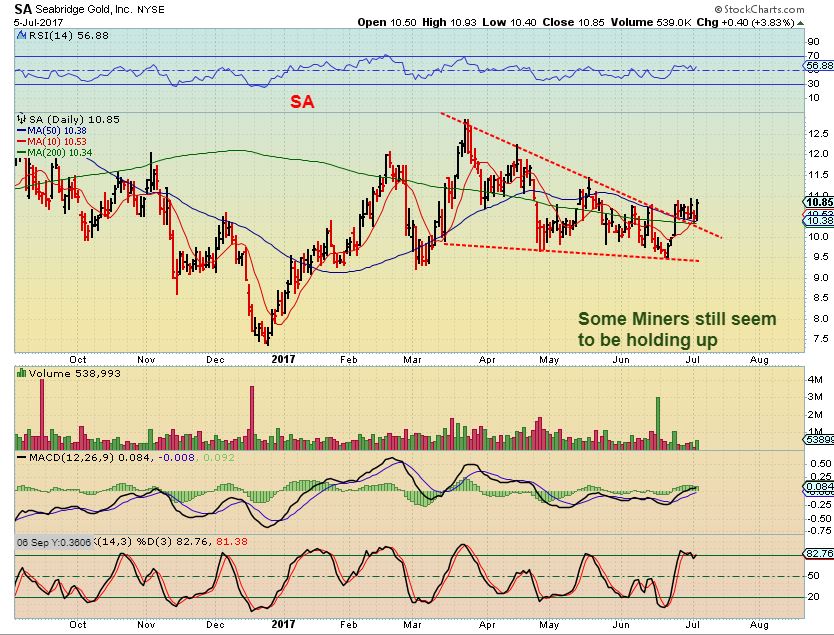Click the 82.76 stochastic value tag on right axis

[819, 554]
